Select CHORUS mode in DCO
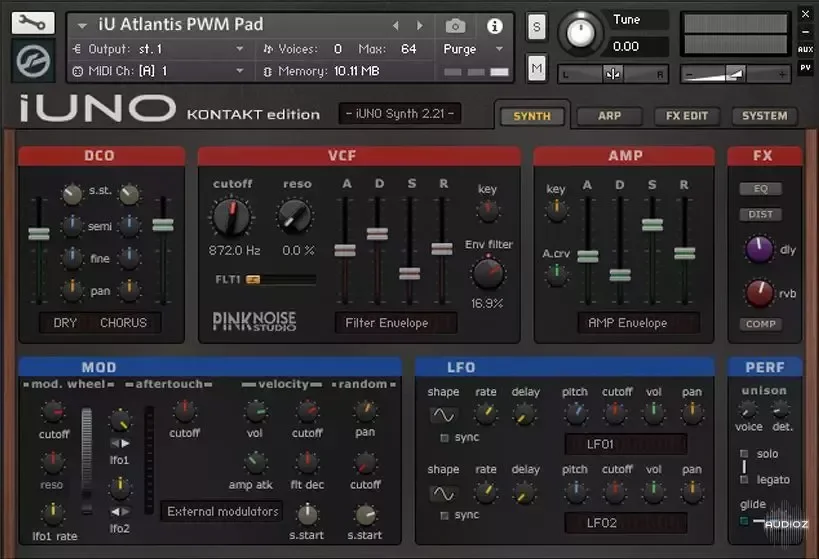This screenshot has height=559, width=819. click(x=123, y=323)
